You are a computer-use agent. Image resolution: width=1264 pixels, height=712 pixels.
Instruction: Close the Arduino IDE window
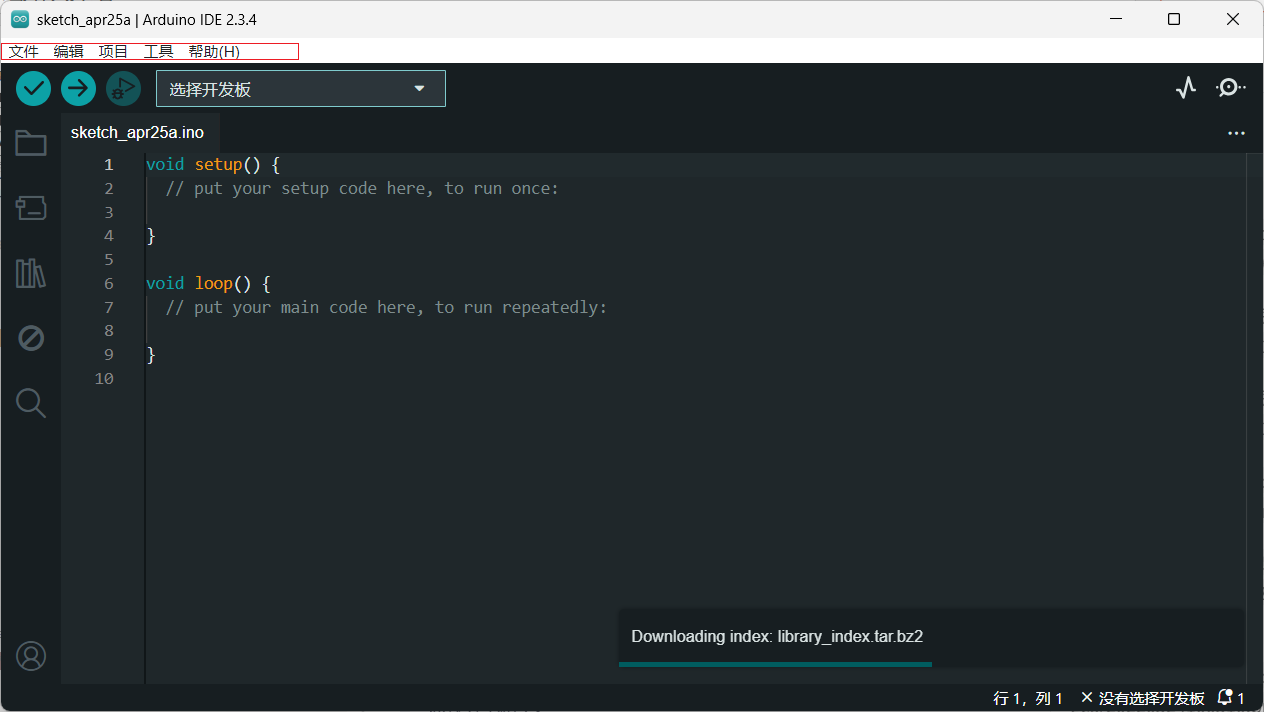pos(1233,19)
